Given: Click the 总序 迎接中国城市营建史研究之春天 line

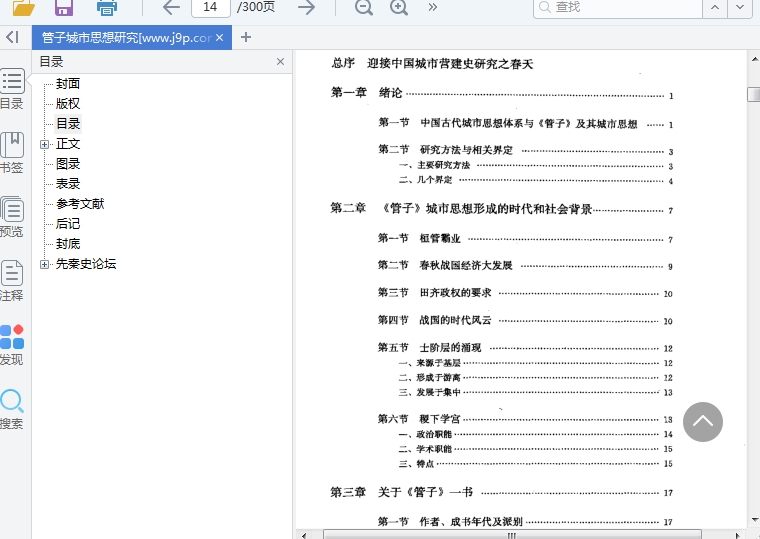Looking at the screenshot, I should [x=432, y=63].
